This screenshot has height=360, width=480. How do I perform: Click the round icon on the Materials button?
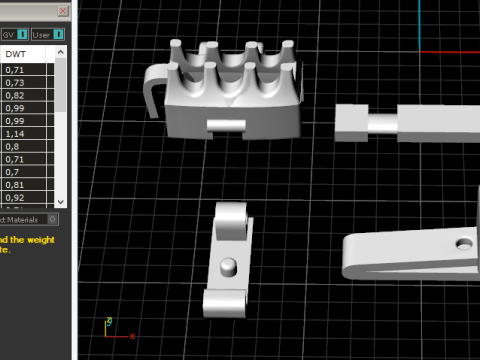point(52,219)
